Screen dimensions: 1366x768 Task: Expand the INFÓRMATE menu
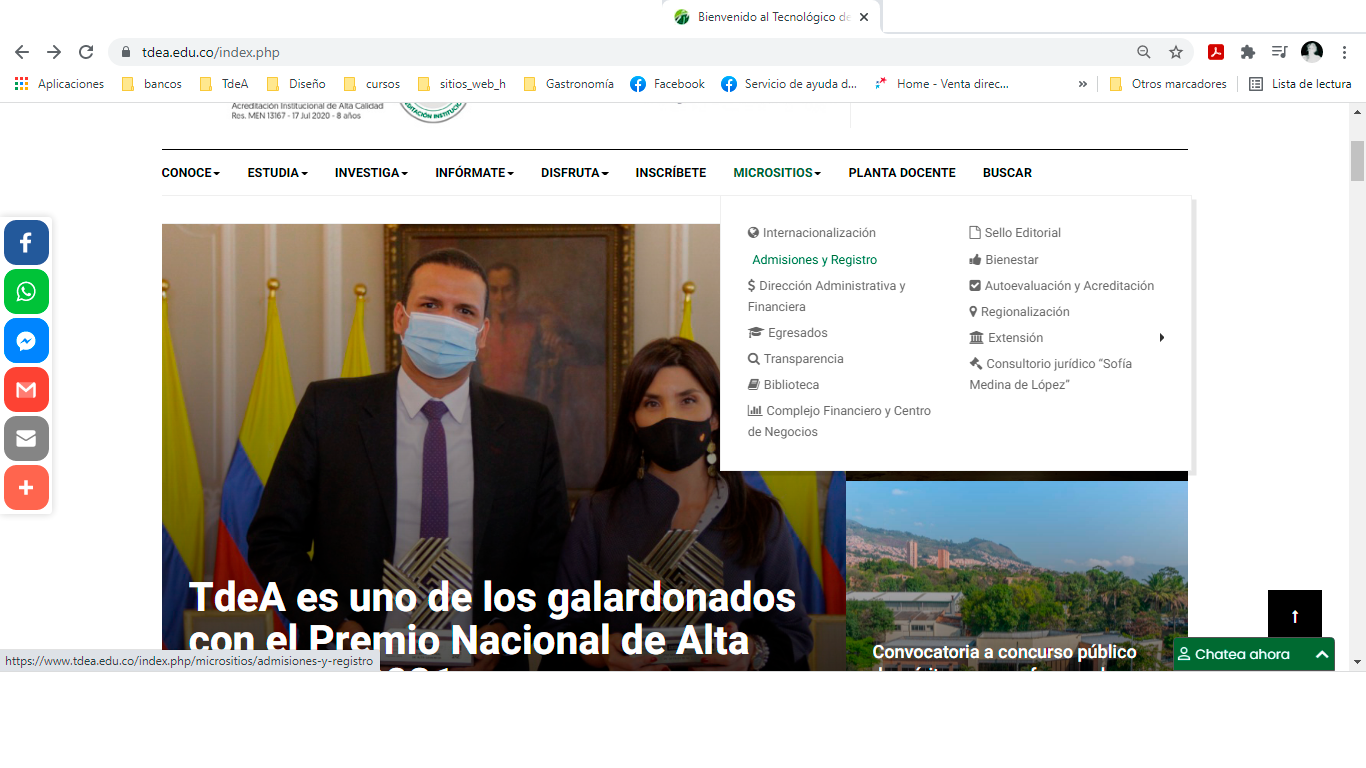[x=474, y=173]
